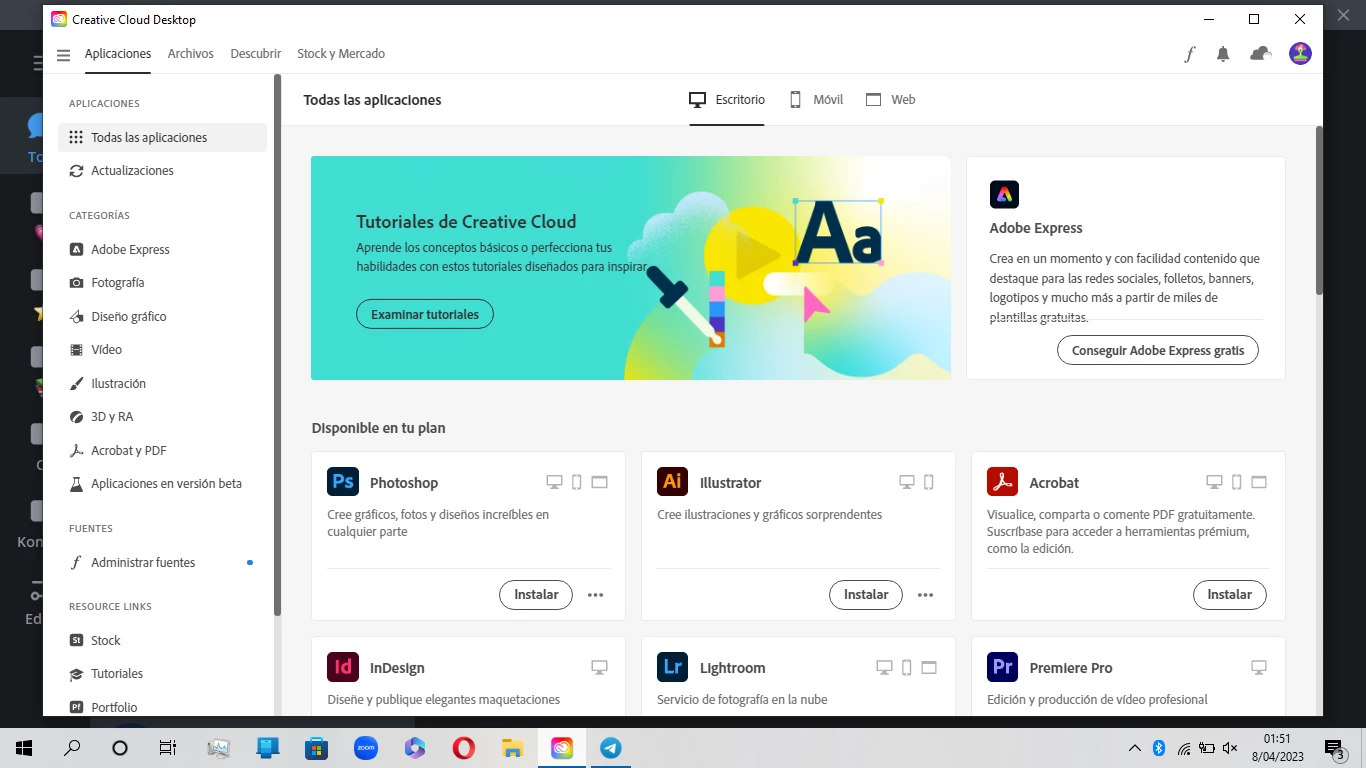Image resolution: width=1366 pixels, height=768 pixels.
Task: Open Windows search on taskbar
Action: click(72, 748)
